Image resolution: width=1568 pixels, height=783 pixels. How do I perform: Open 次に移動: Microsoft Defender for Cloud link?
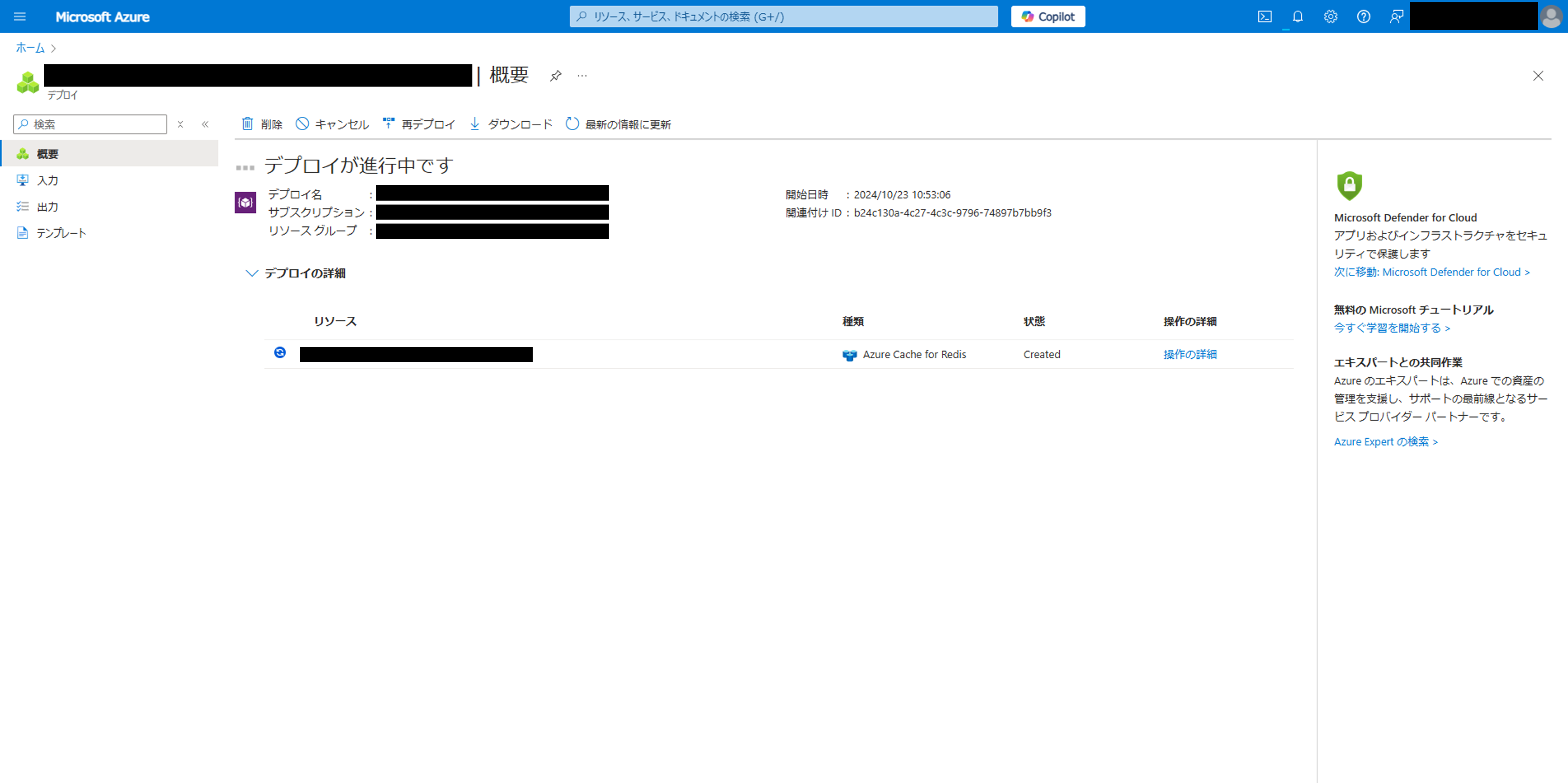point(1432,272)
